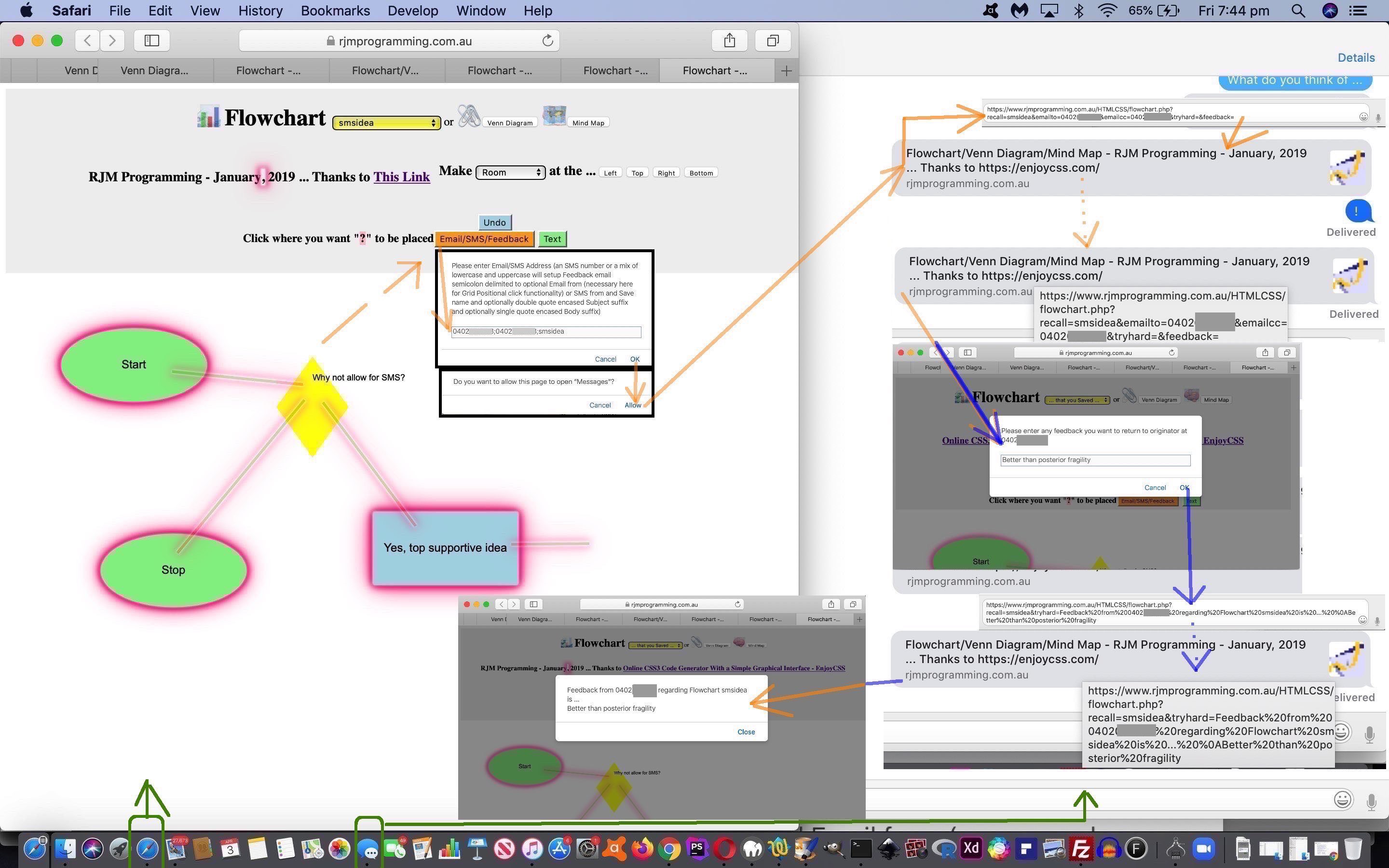The width and height of the screenshot is (1389, 868).
Task: Click Safari's forward navigation arrow
Action: click(x=112, y=40)
